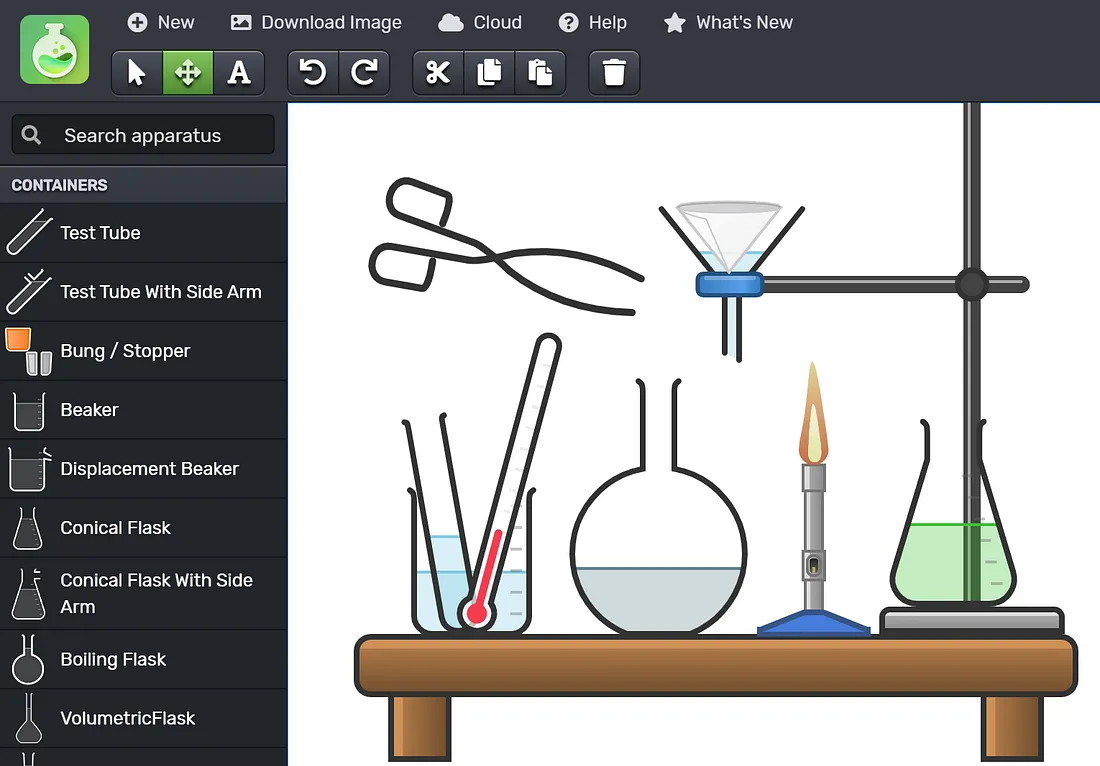Select the crucible tongs on canvas
Image resolution: width=1100 pixels, height=766 pixels.
pos(494,257)
